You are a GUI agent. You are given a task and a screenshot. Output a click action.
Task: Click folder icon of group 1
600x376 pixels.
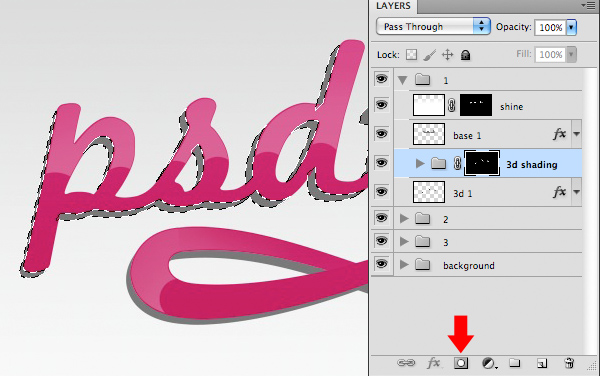[423, 80]
